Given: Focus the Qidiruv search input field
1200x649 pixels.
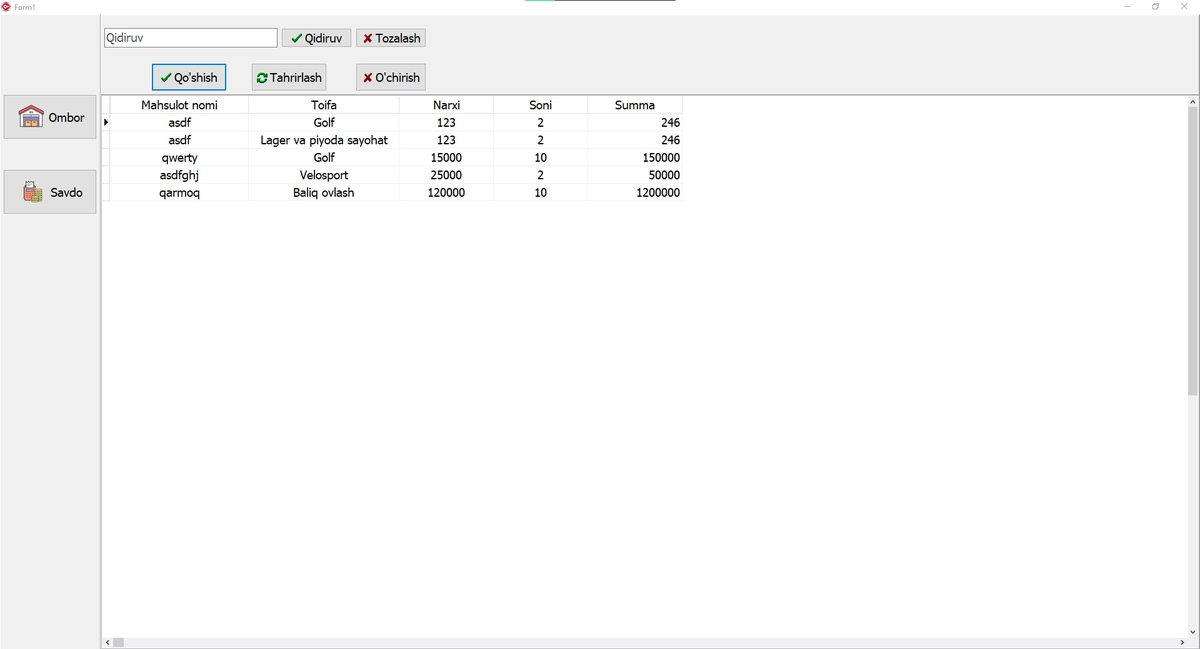Looking at the screenshot, I should [x=191, y=38].
